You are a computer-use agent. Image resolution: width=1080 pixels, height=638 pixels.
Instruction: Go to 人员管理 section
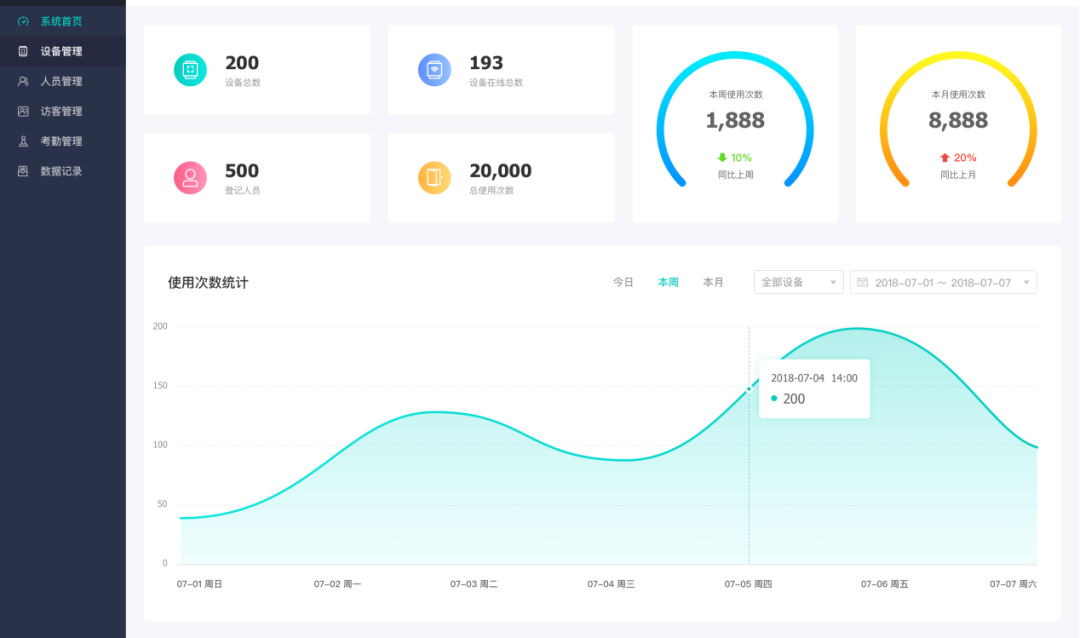click(63, 81)
